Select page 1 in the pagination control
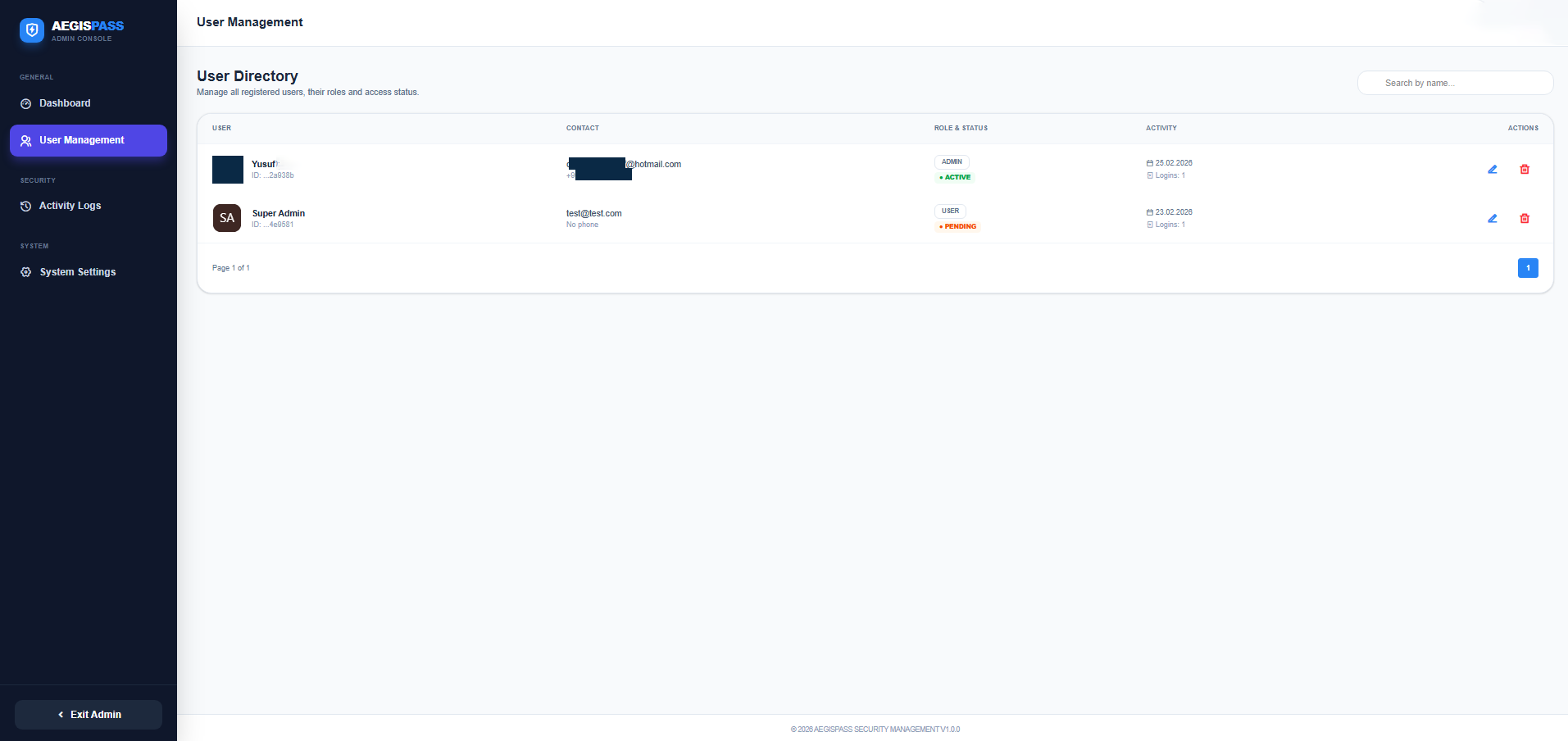This screenshot has width=1568, height=741. tap(1528, 268)
